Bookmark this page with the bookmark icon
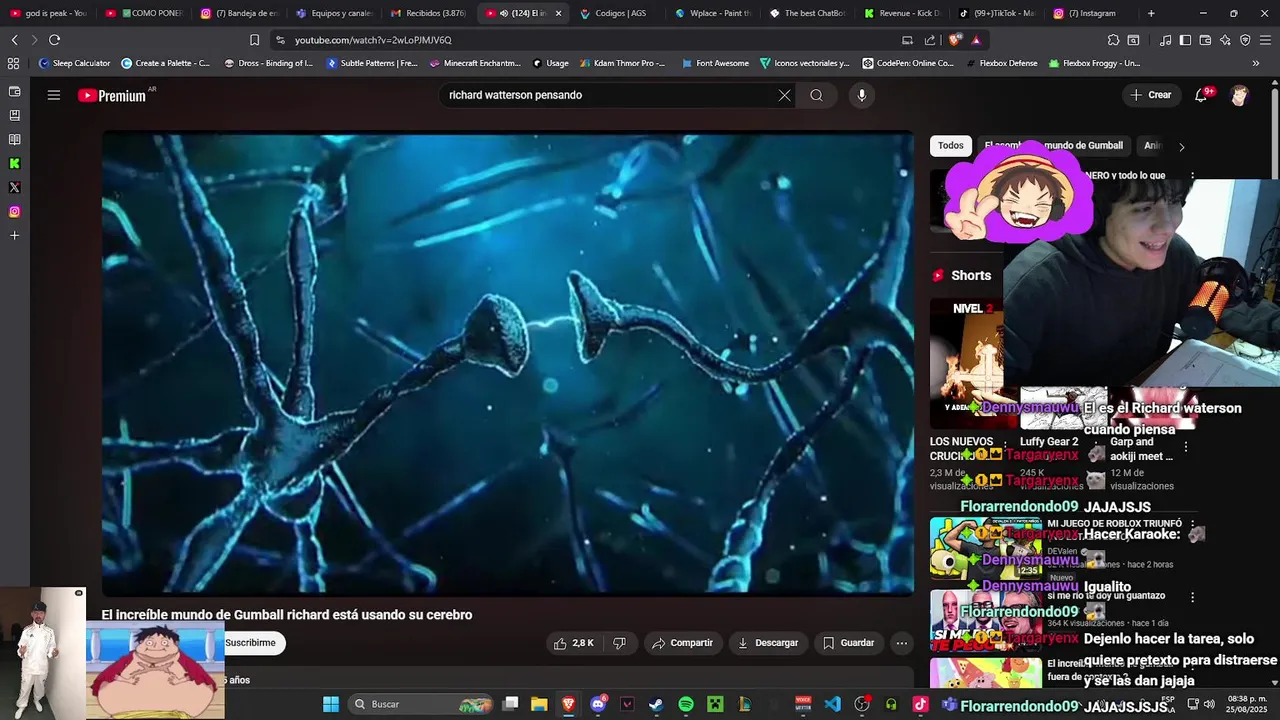Image resolution: width=1280 pixels, height=720 pixels. pos(254,40)
